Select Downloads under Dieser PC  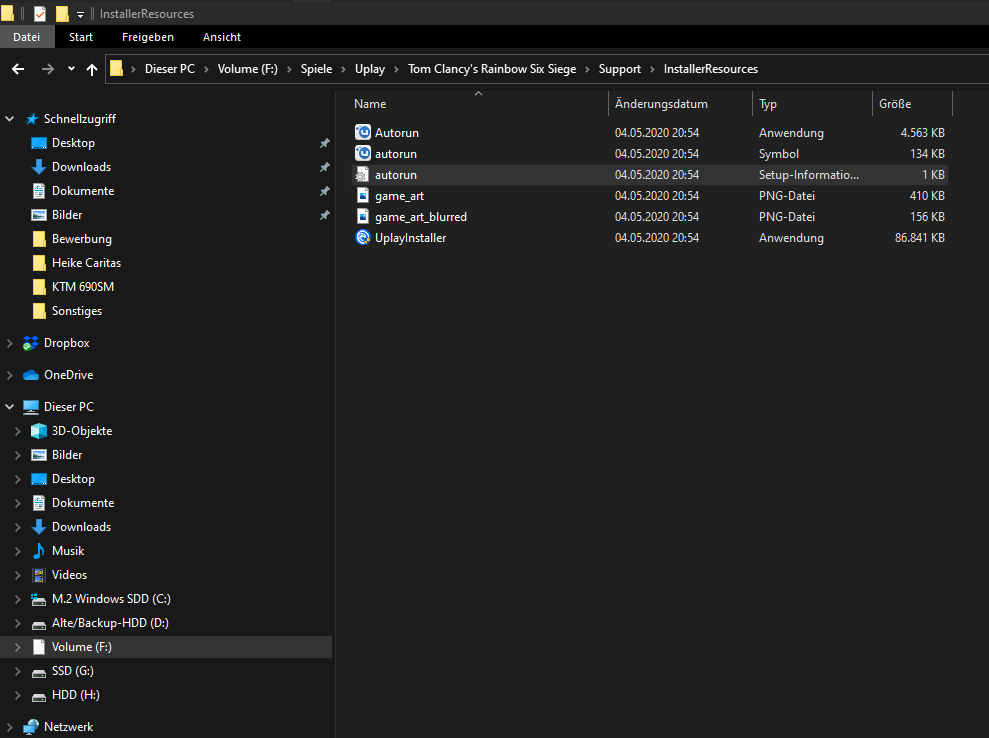[81, 527]
